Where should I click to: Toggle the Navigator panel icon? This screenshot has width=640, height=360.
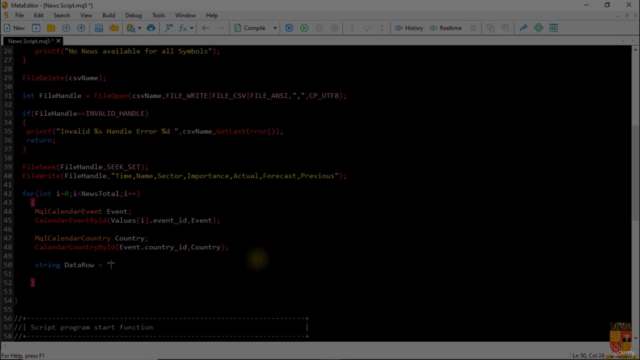pos(99,28)
